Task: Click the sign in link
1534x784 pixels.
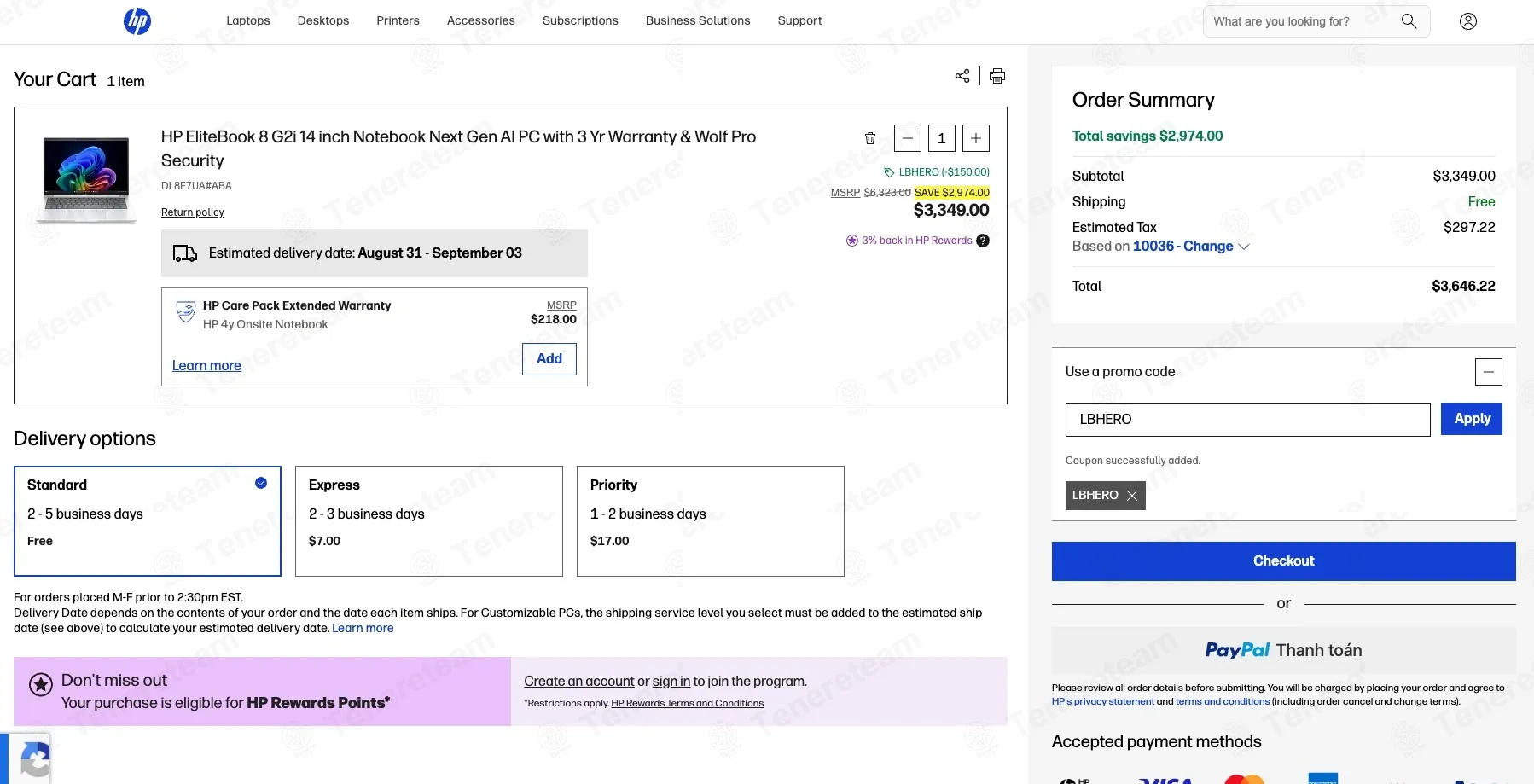Action: pos(671,682)
